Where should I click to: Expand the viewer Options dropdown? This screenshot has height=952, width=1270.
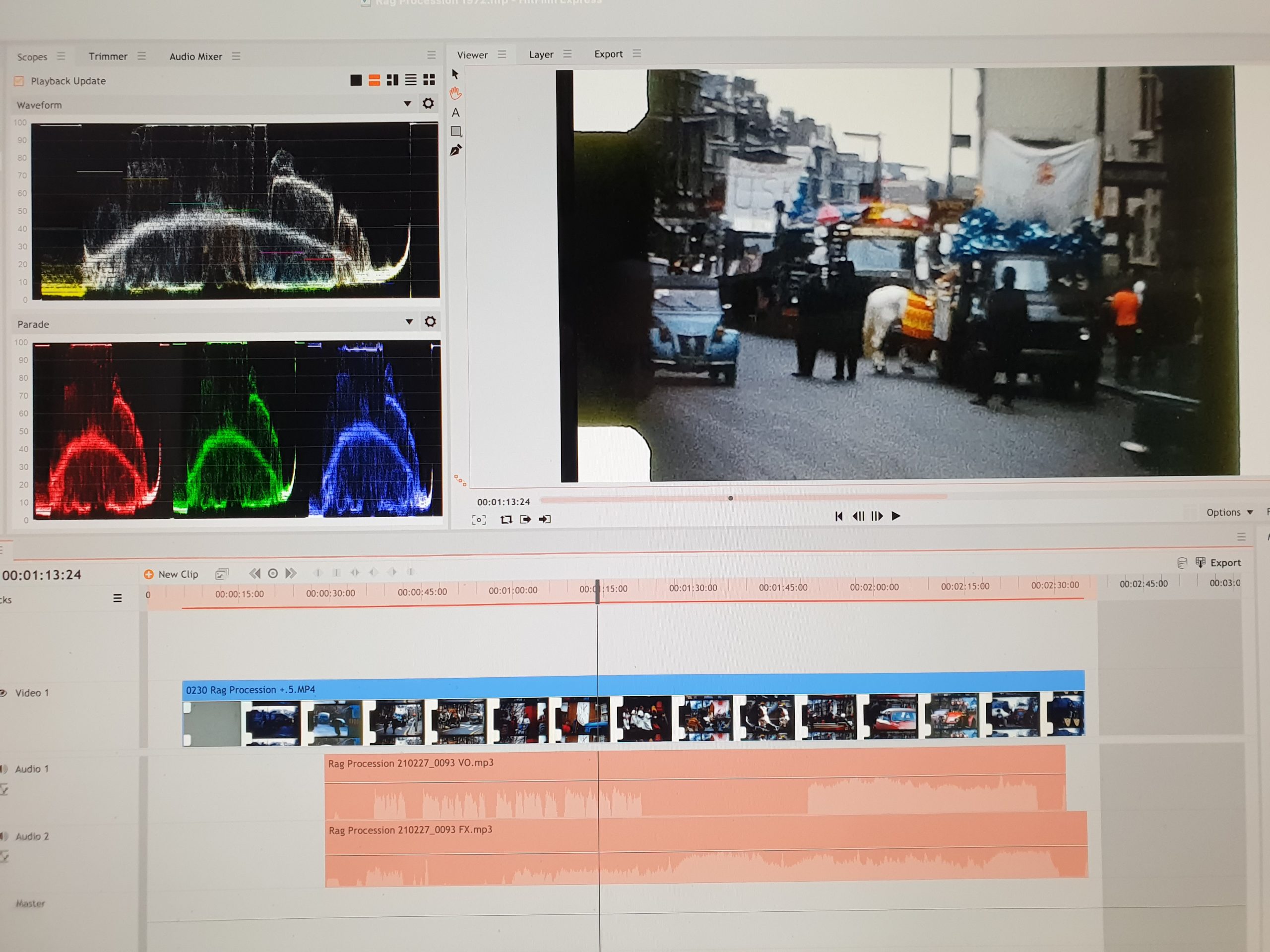(x=1229, y=512)
